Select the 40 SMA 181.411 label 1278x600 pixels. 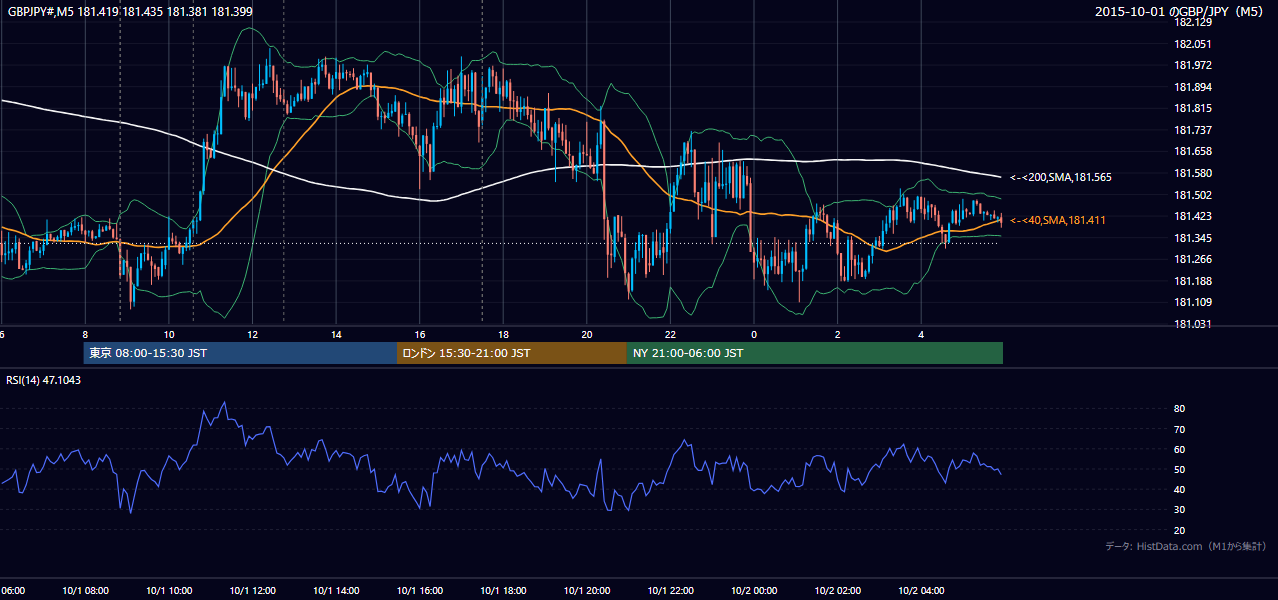point(1058,220)
